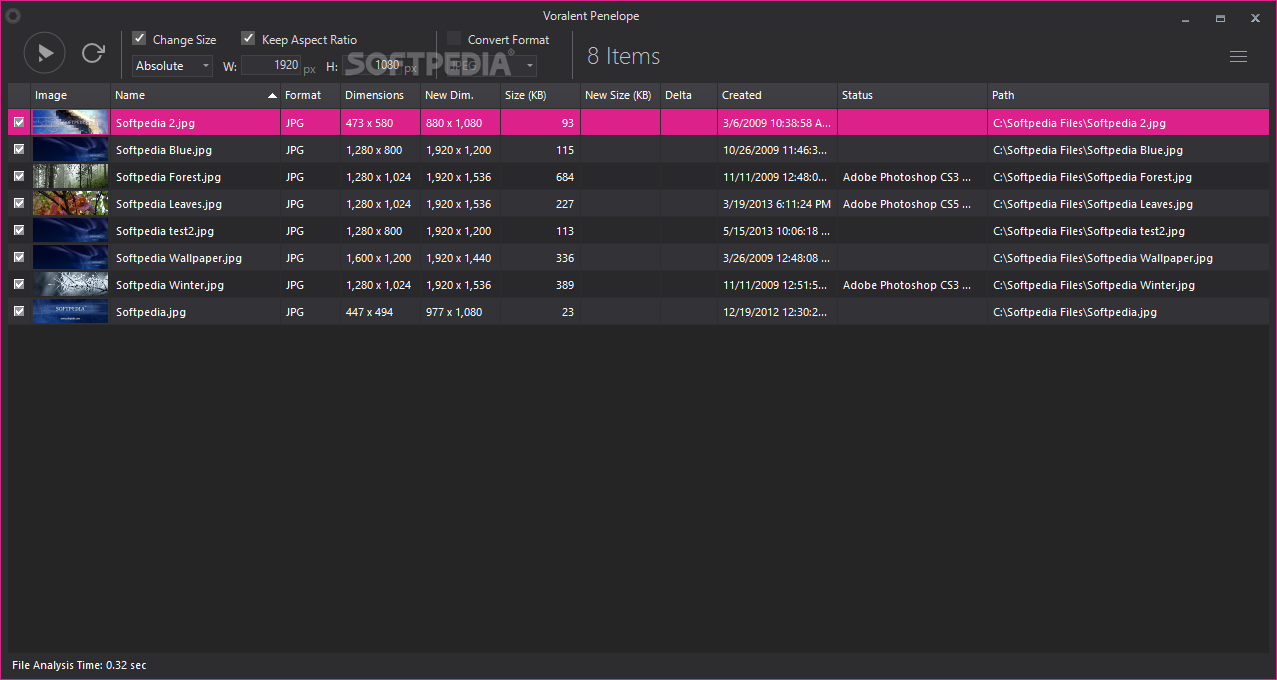
Task: Sort by the Format column header
Action: pos(310,95)
